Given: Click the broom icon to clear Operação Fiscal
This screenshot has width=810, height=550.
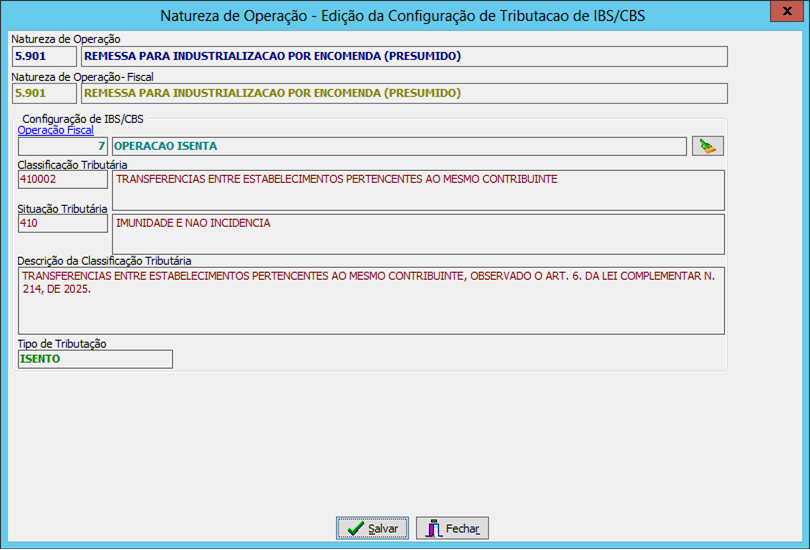Looking at the screenshot, I should click(707, 146).
